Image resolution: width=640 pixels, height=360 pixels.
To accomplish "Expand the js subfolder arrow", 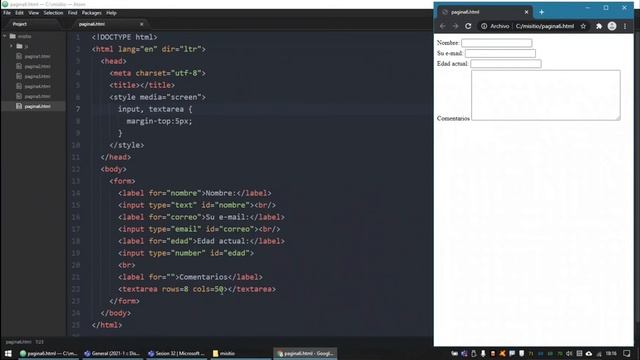I will click(x=11, y=46).
